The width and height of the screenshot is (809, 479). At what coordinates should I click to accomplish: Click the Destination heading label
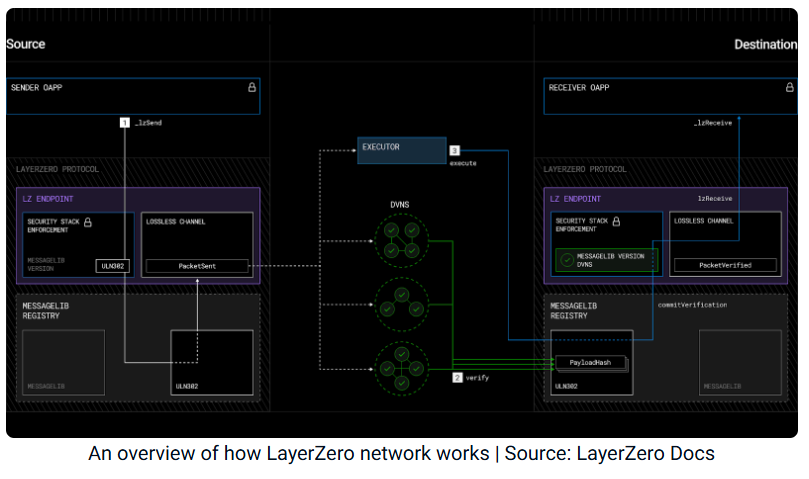pos(766,44)
